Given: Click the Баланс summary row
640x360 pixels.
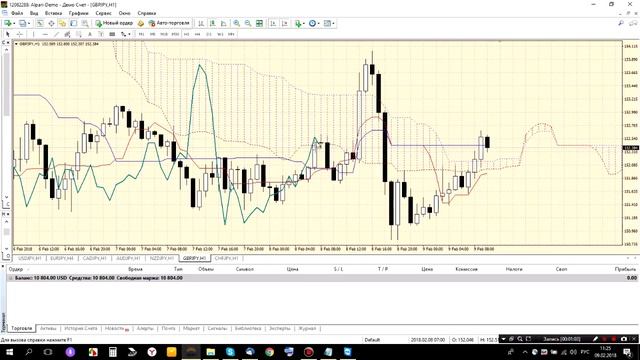Looking at the screenshot, I should tap(322, 278).
